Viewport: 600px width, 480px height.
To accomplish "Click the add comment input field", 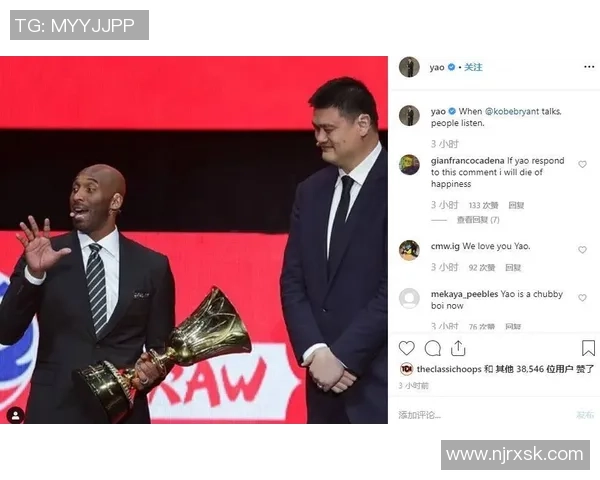I will tap(484, 415).
